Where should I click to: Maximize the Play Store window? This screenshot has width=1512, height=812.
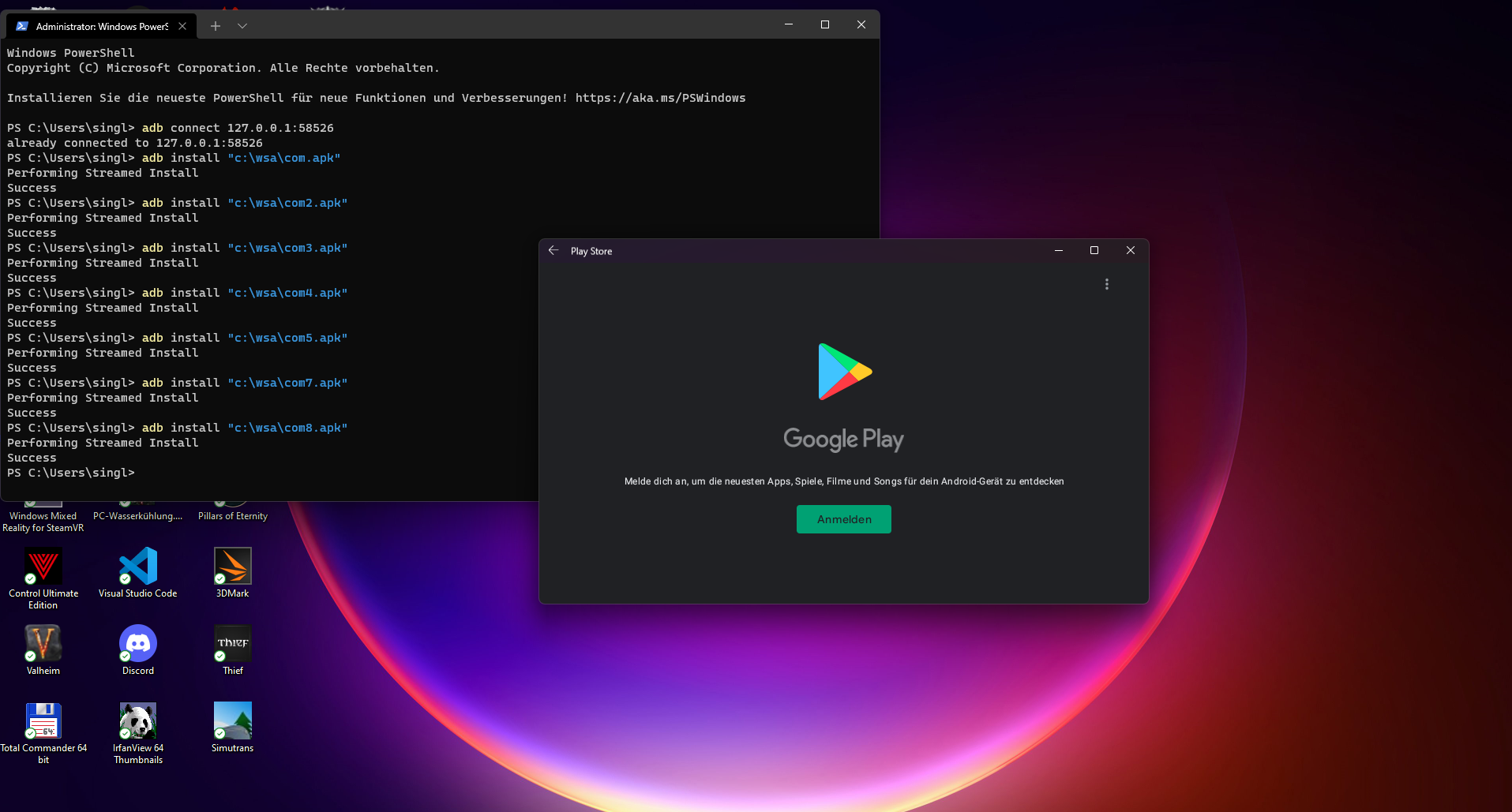(1094, 250)
